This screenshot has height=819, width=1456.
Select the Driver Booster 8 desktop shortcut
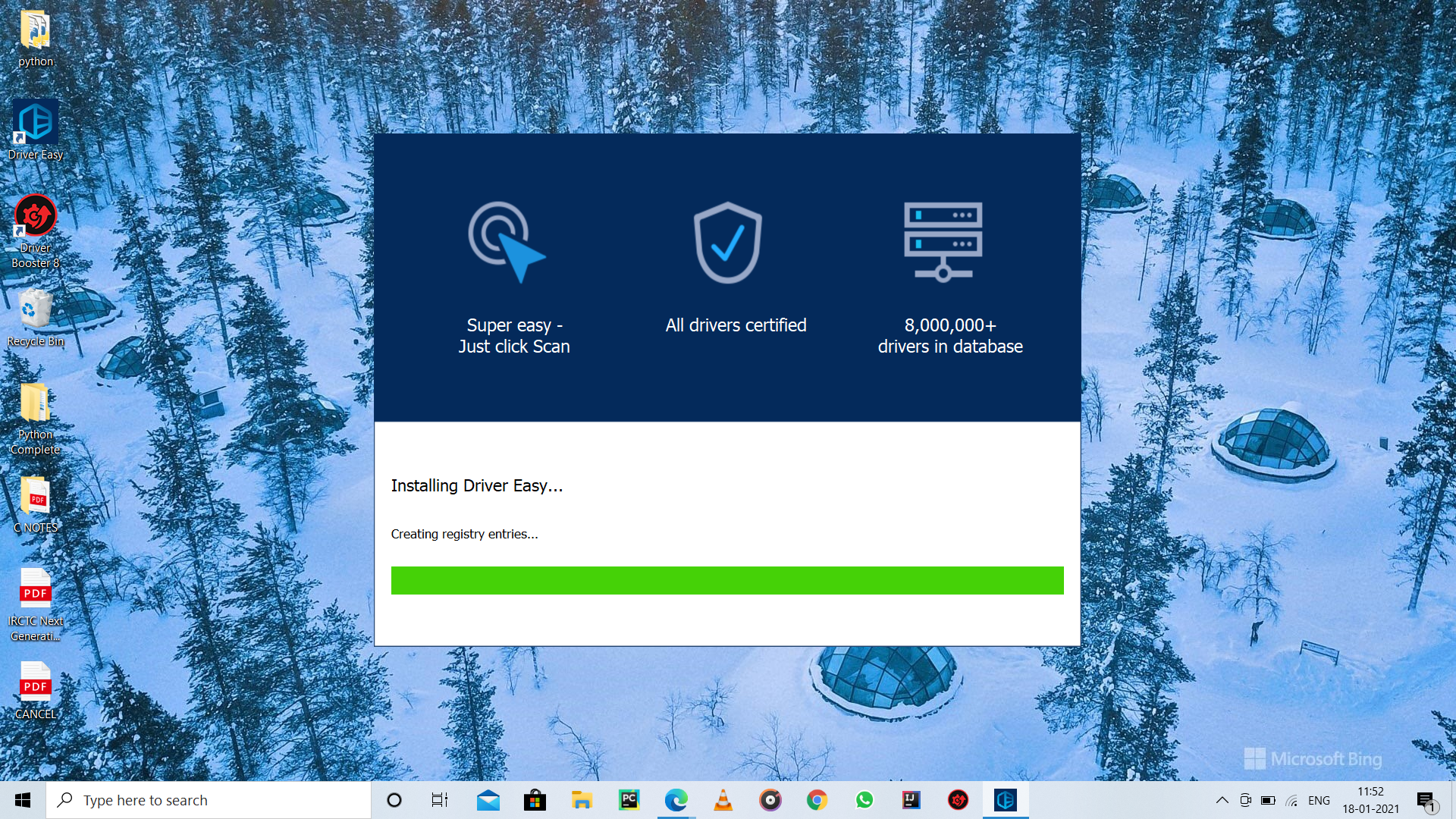point(35,232)
